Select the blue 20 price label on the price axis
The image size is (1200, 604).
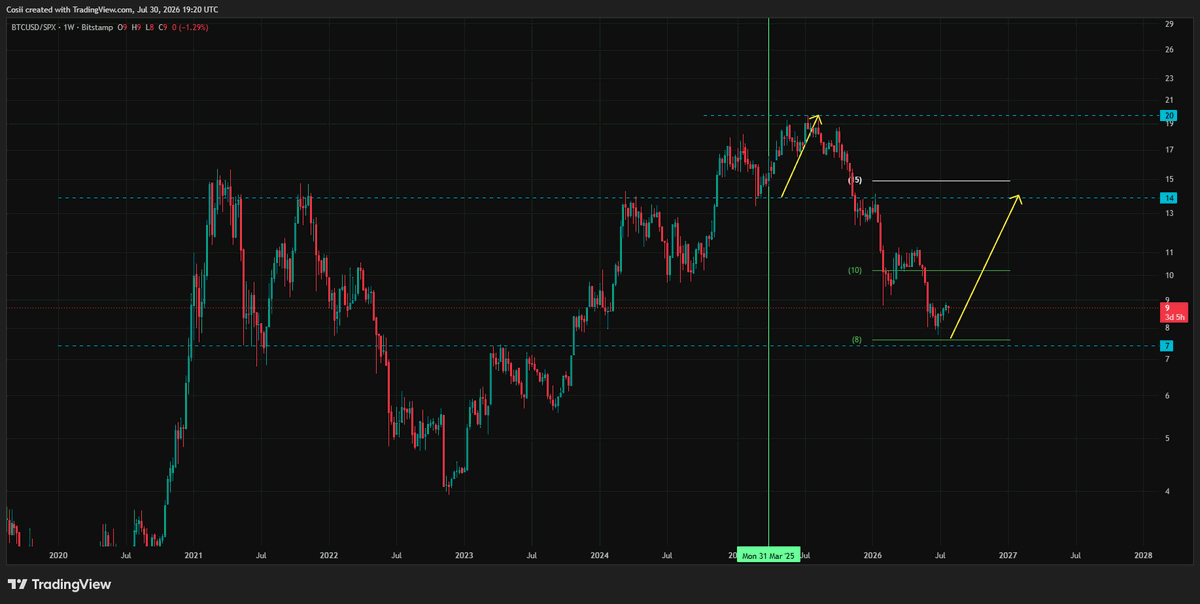(1168, 115)
